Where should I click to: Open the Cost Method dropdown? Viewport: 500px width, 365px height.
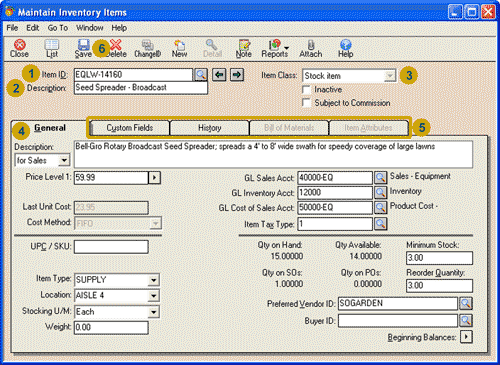point(155,223)
